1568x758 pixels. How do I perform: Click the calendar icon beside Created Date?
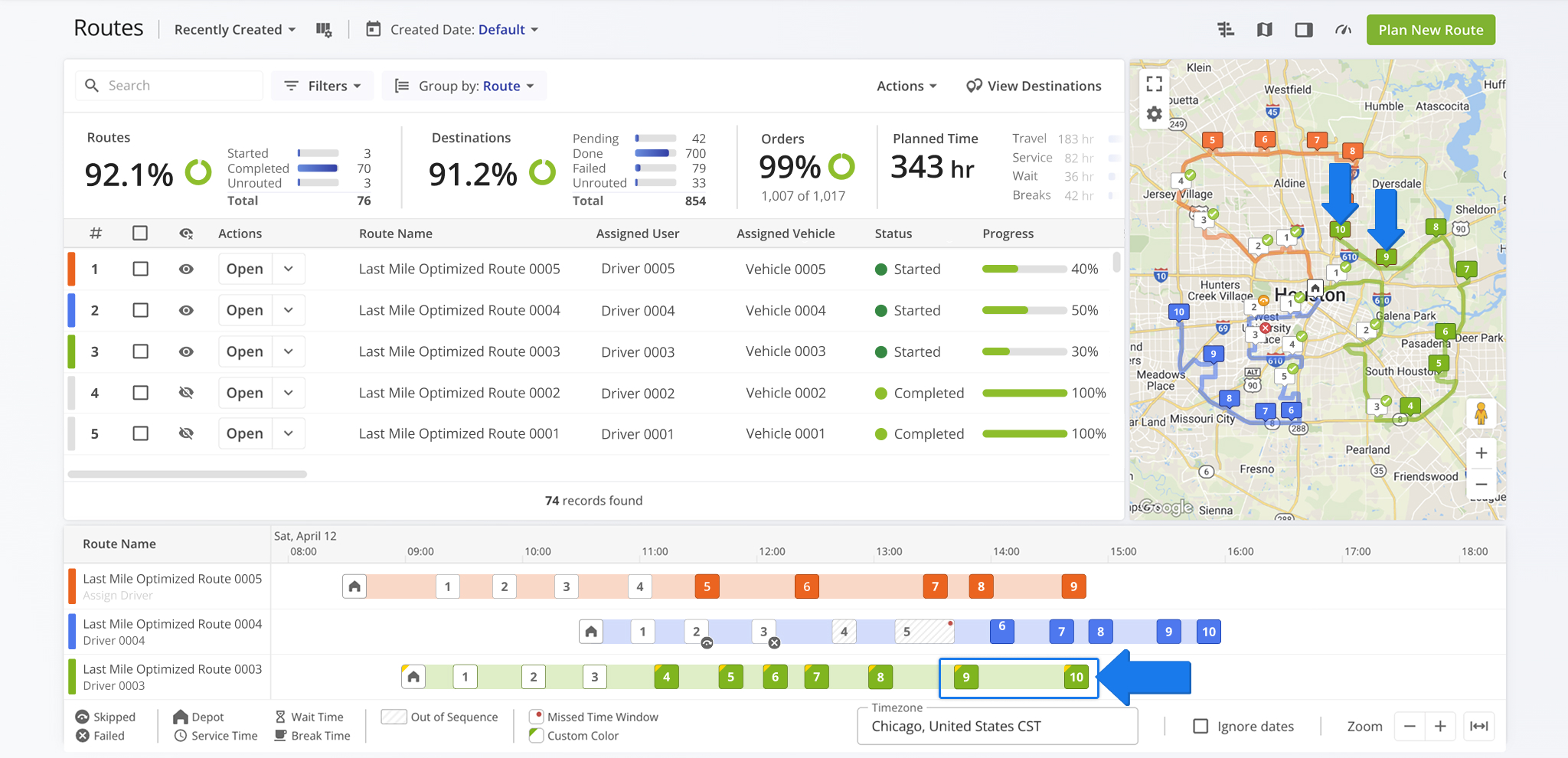tap(373, 29)
